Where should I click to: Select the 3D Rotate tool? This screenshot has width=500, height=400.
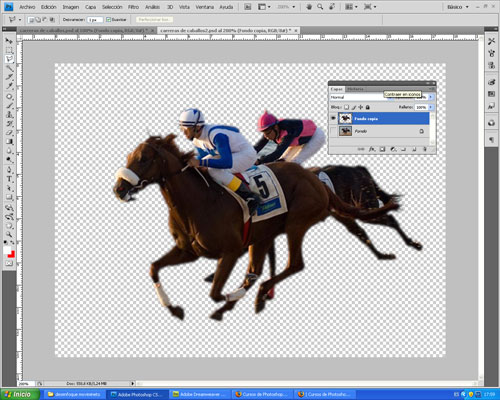pyautogui.click(x=9, y=207)
